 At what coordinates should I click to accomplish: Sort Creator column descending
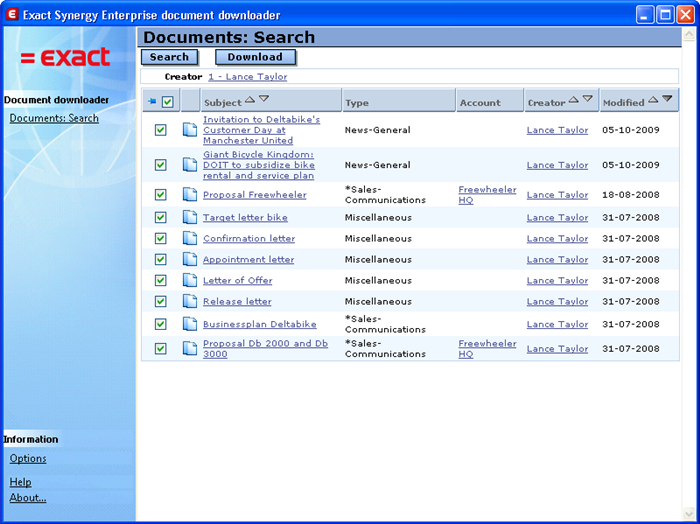pyautogui.click(x=588, y=99)
